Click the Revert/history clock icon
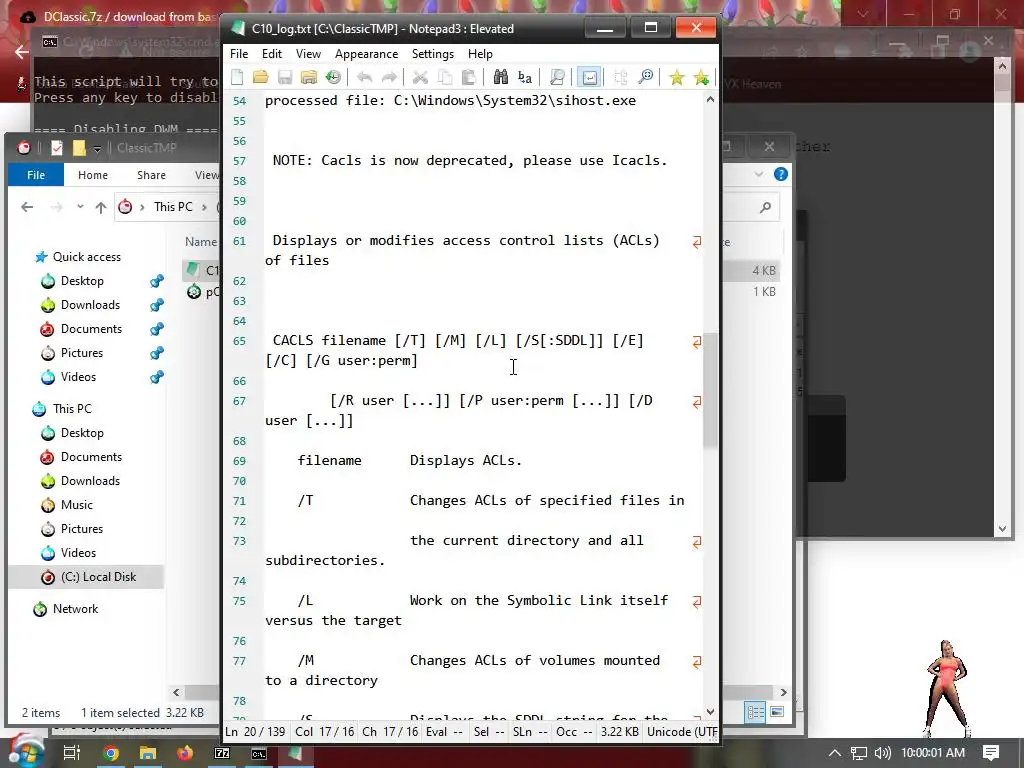The height and width of the screenshot is (768, 1024). pyautogui.click(x=333, y=78)
